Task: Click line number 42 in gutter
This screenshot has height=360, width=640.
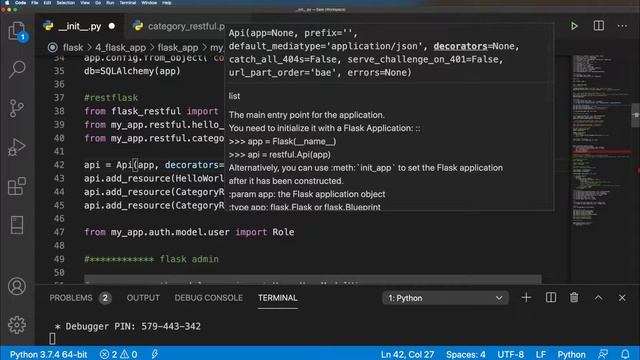Action: (x=59, y=165)
